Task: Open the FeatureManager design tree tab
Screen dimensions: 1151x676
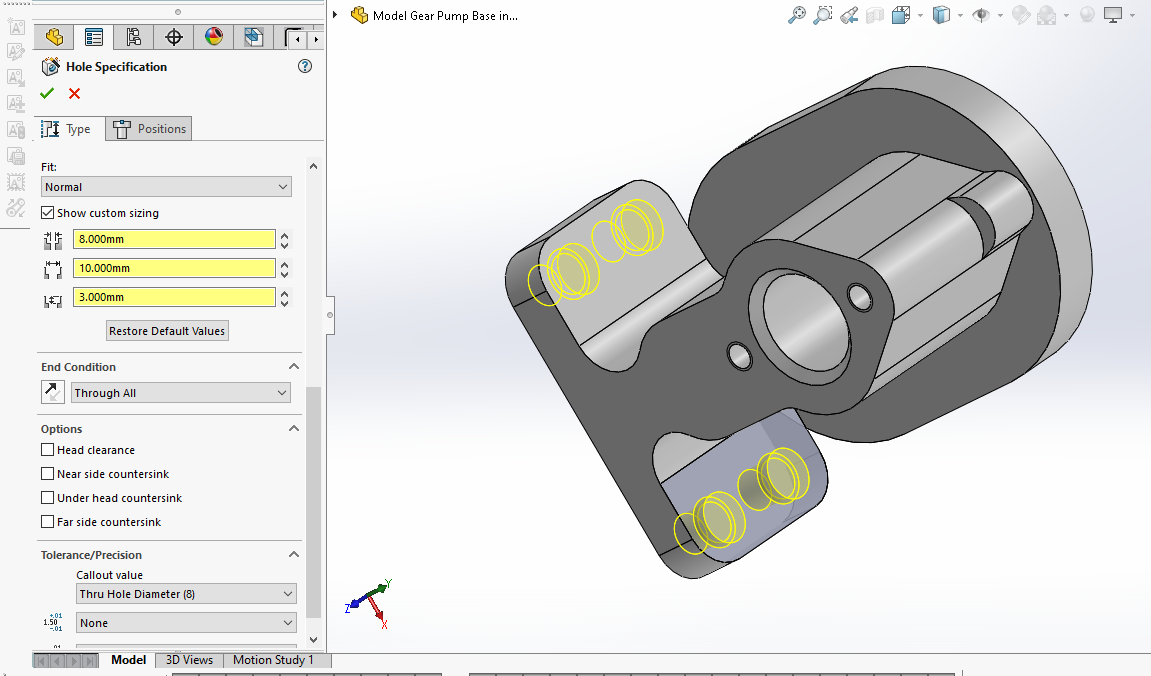Action: tap(54, 38)
